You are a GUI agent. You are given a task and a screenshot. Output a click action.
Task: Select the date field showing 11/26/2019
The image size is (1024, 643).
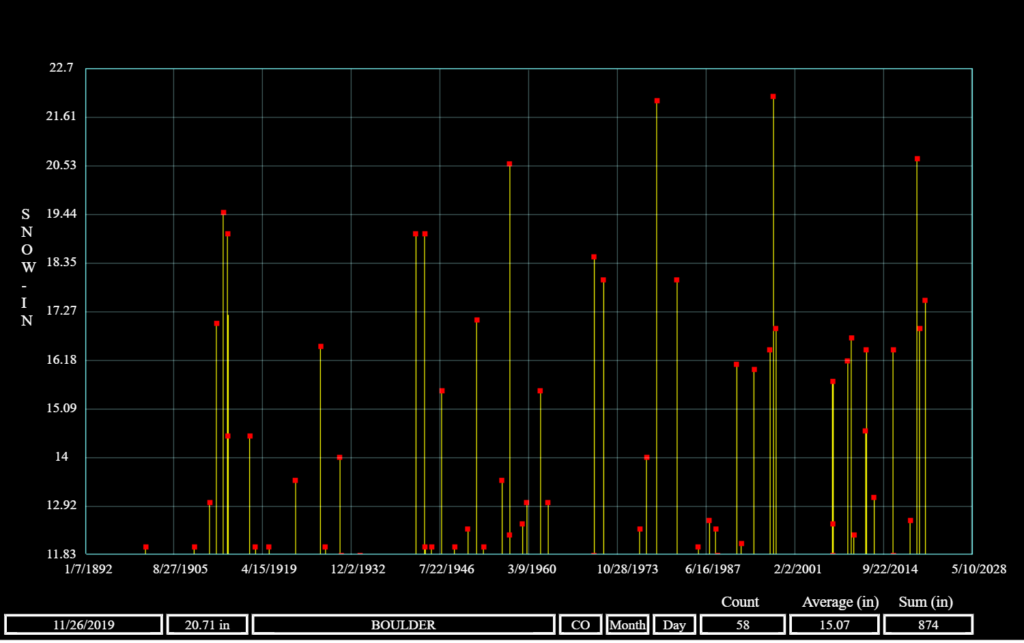pos(84,625)
